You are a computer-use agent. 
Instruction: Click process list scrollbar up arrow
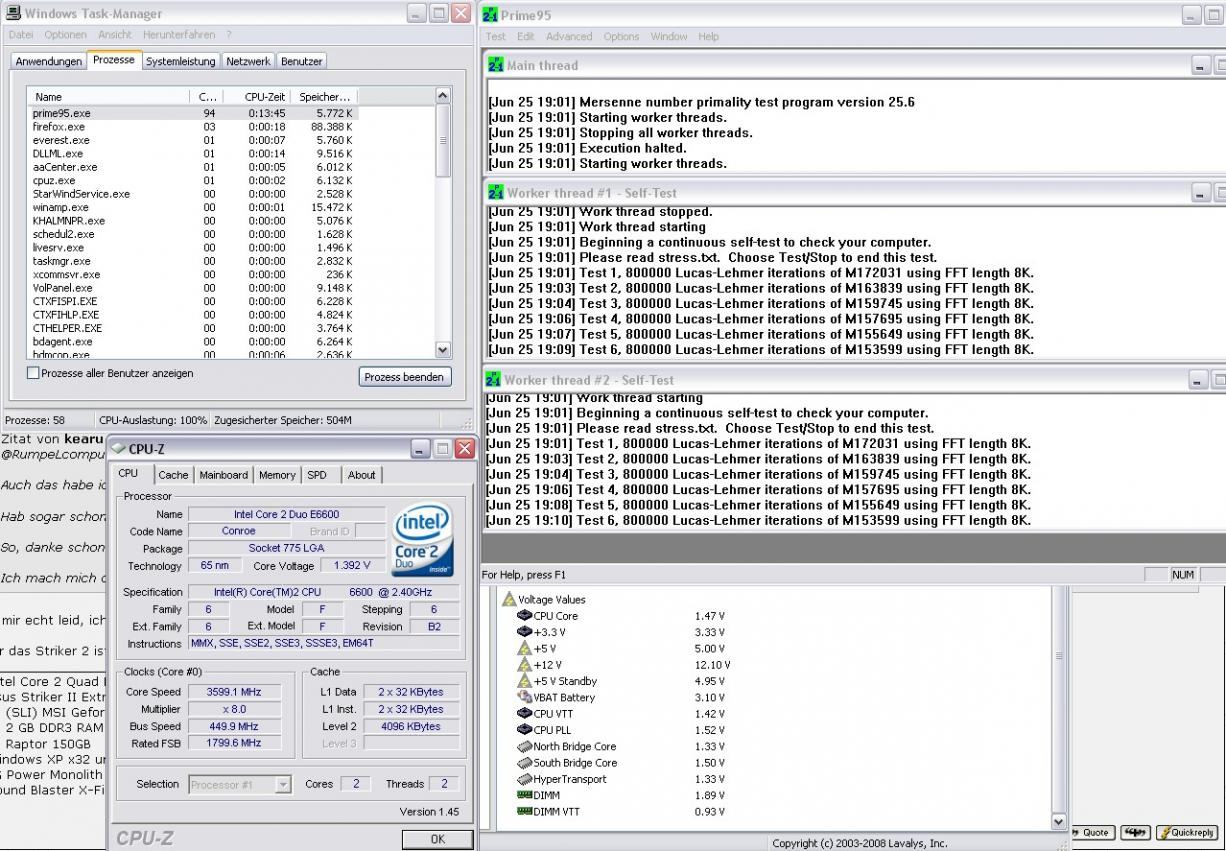(444, 95)
